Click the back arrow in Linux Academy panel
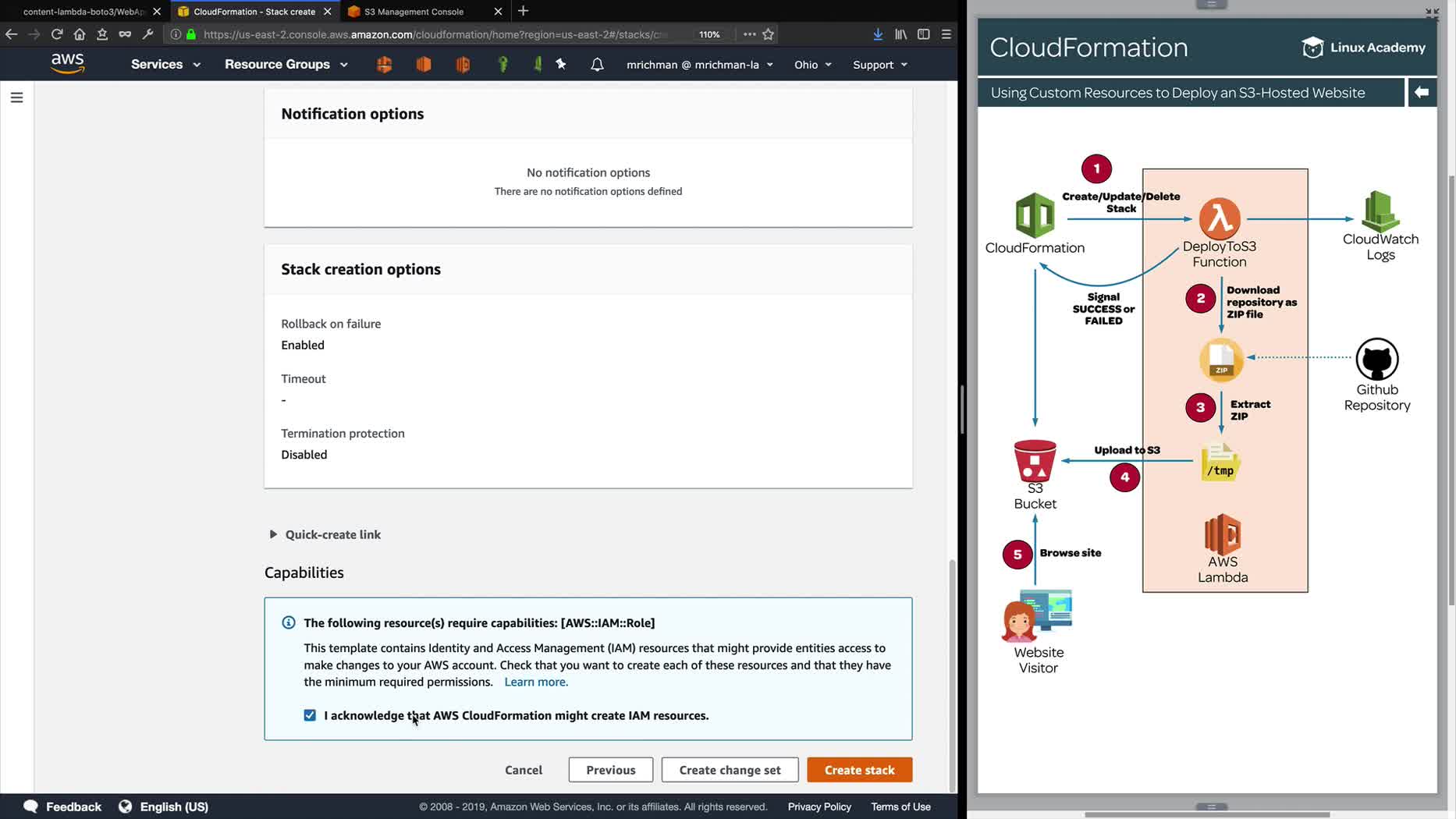Image resolution: width=1456 pixels, height=819 pixels. (1422, 92)
